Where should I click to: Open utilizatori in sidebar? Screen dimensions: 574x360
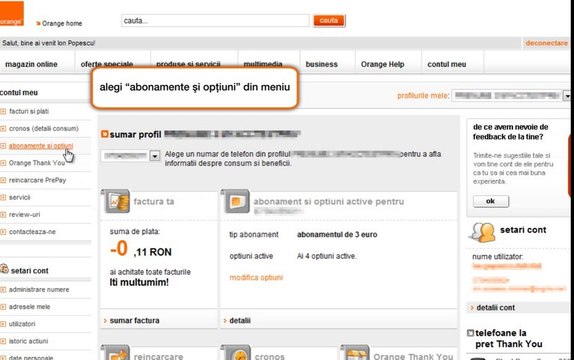coord(22,324)
